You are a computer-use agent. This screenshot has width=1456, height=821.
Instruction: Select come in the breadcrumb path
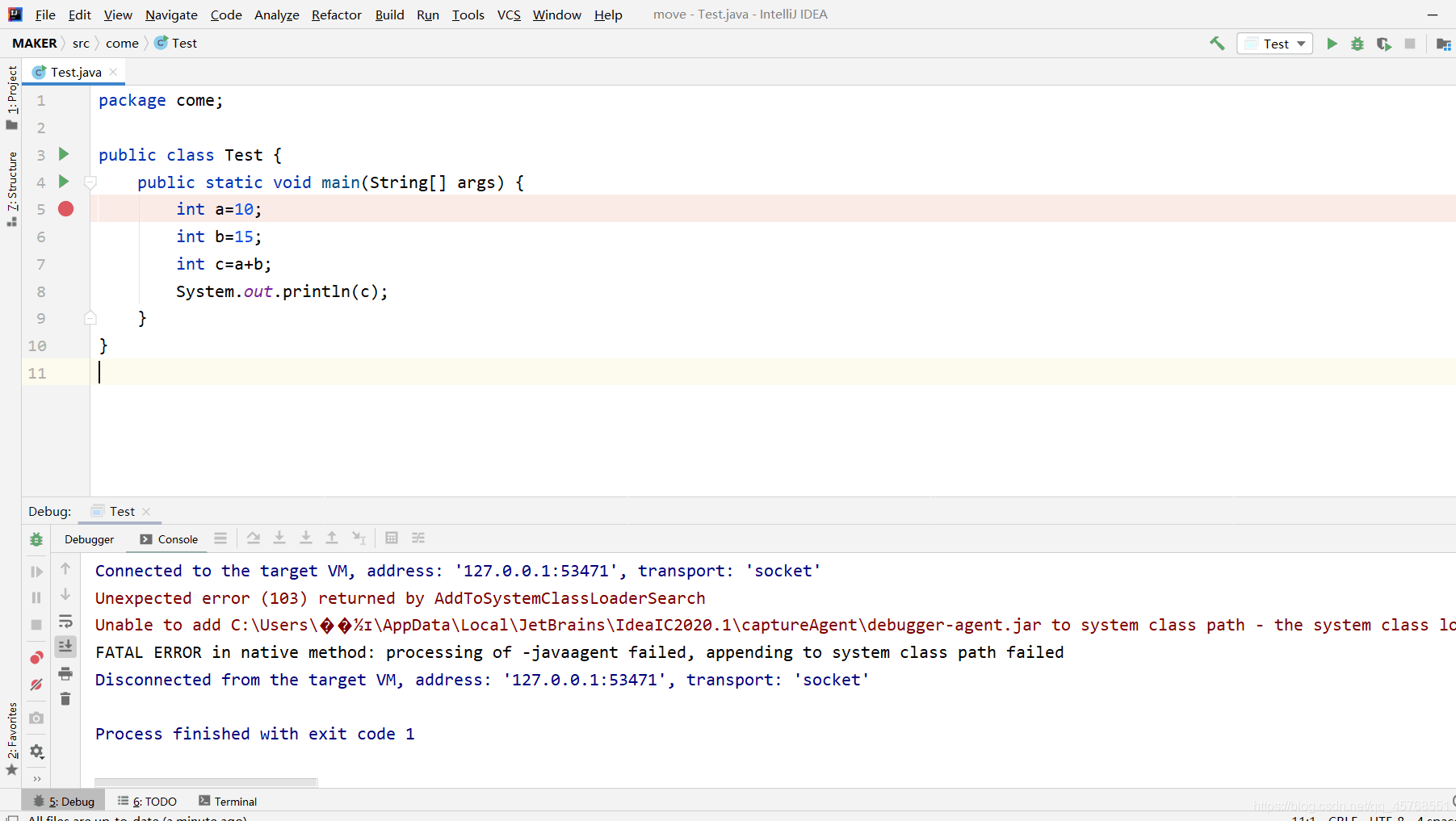123,43
